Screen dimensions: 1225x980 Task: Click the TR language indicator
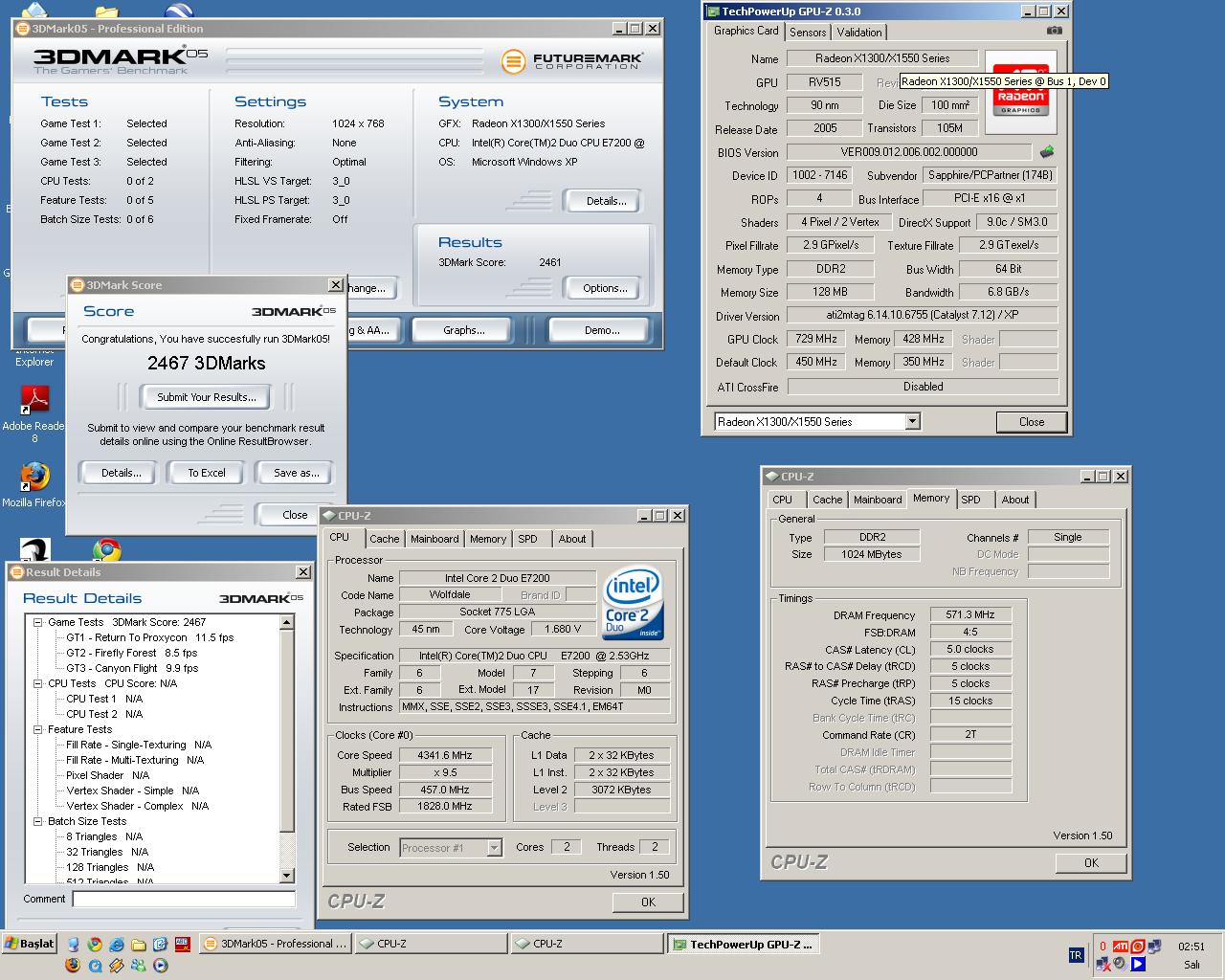pos(1077,955)
